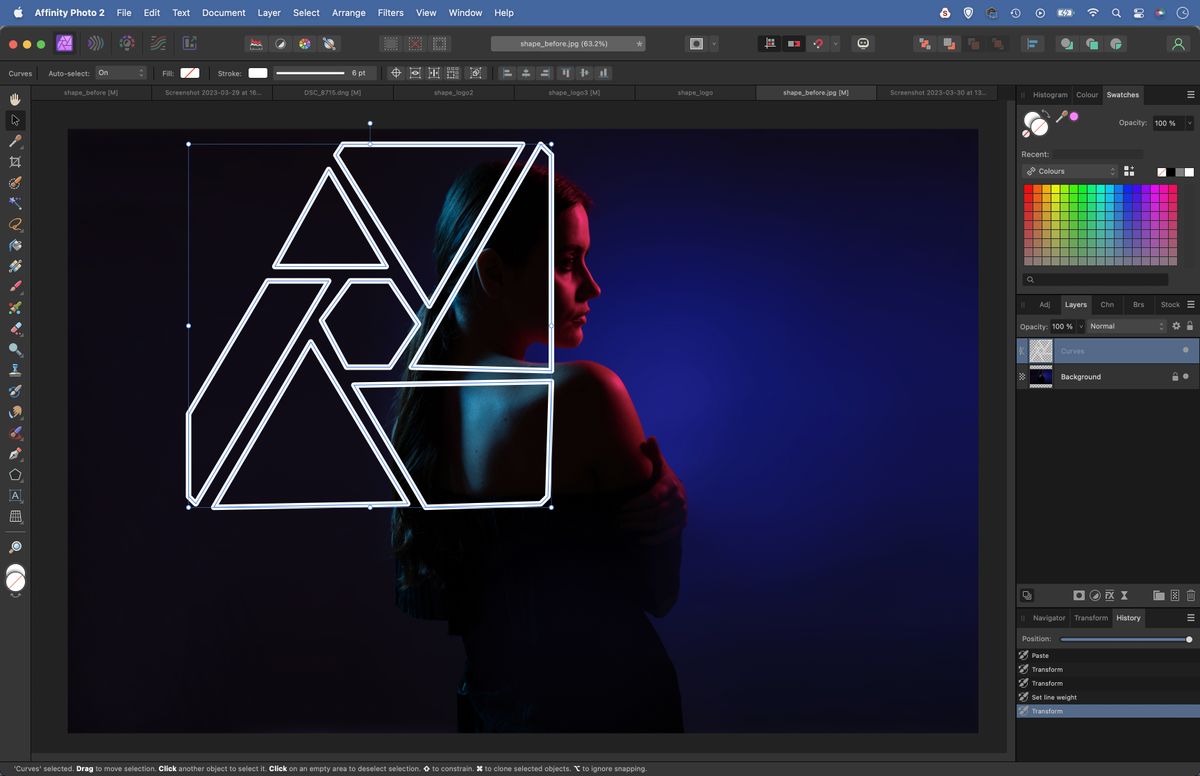The height and width of the screenshot is (776, 1200).
Task: Toggle visibility of the Curves layer
Action: 1187,351
